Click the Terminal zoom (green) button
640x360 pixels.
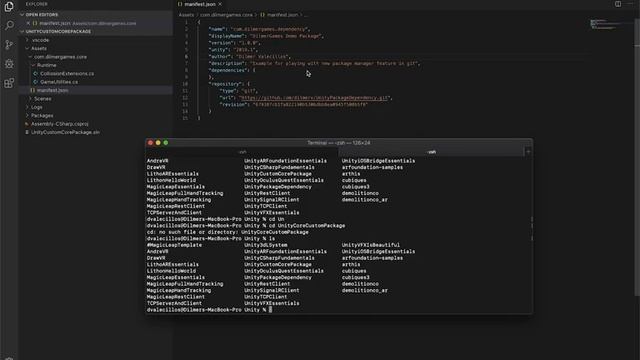pos(166,143)
